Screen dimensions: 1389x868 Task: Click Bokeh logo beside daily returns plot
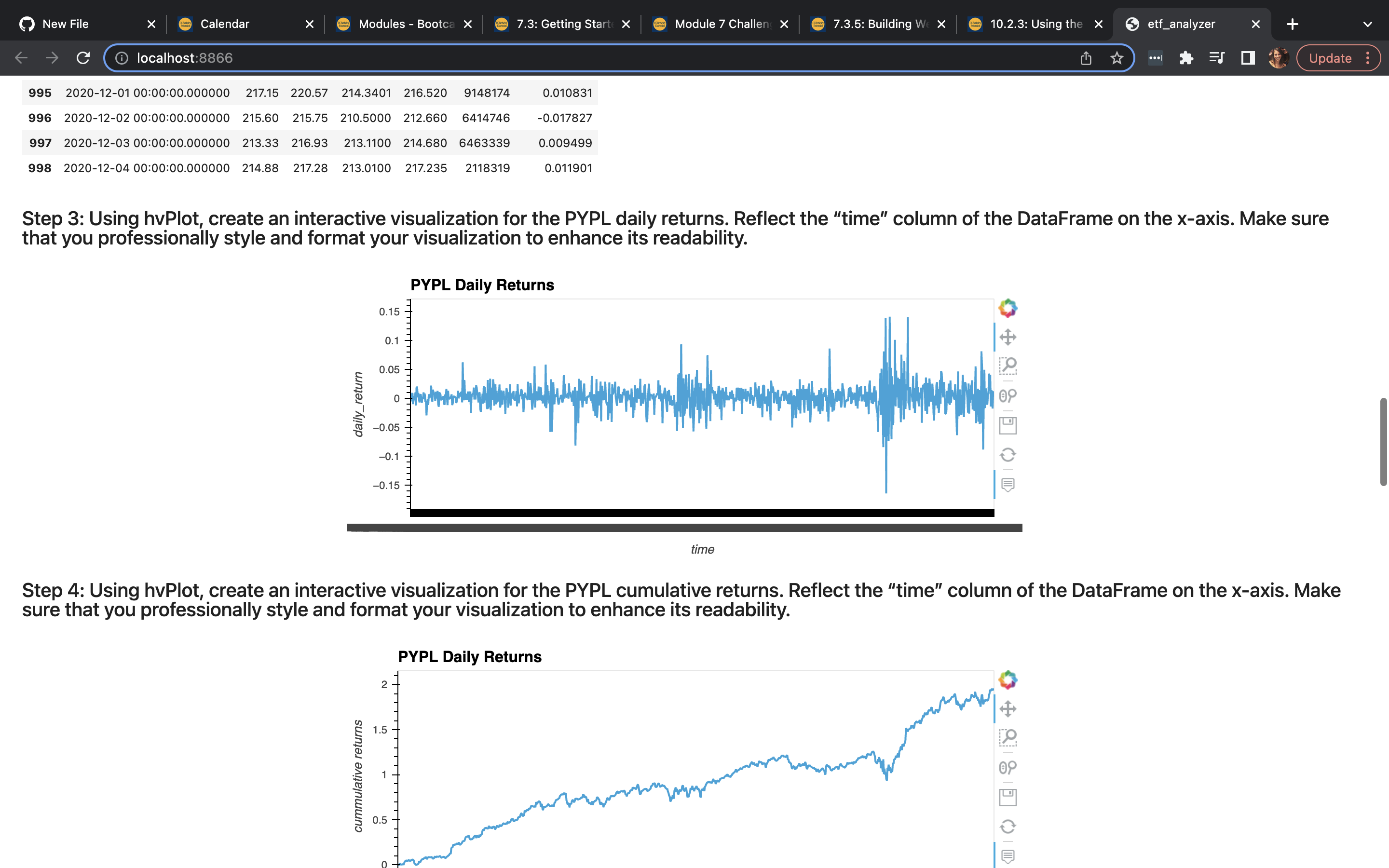[1008, 308]
